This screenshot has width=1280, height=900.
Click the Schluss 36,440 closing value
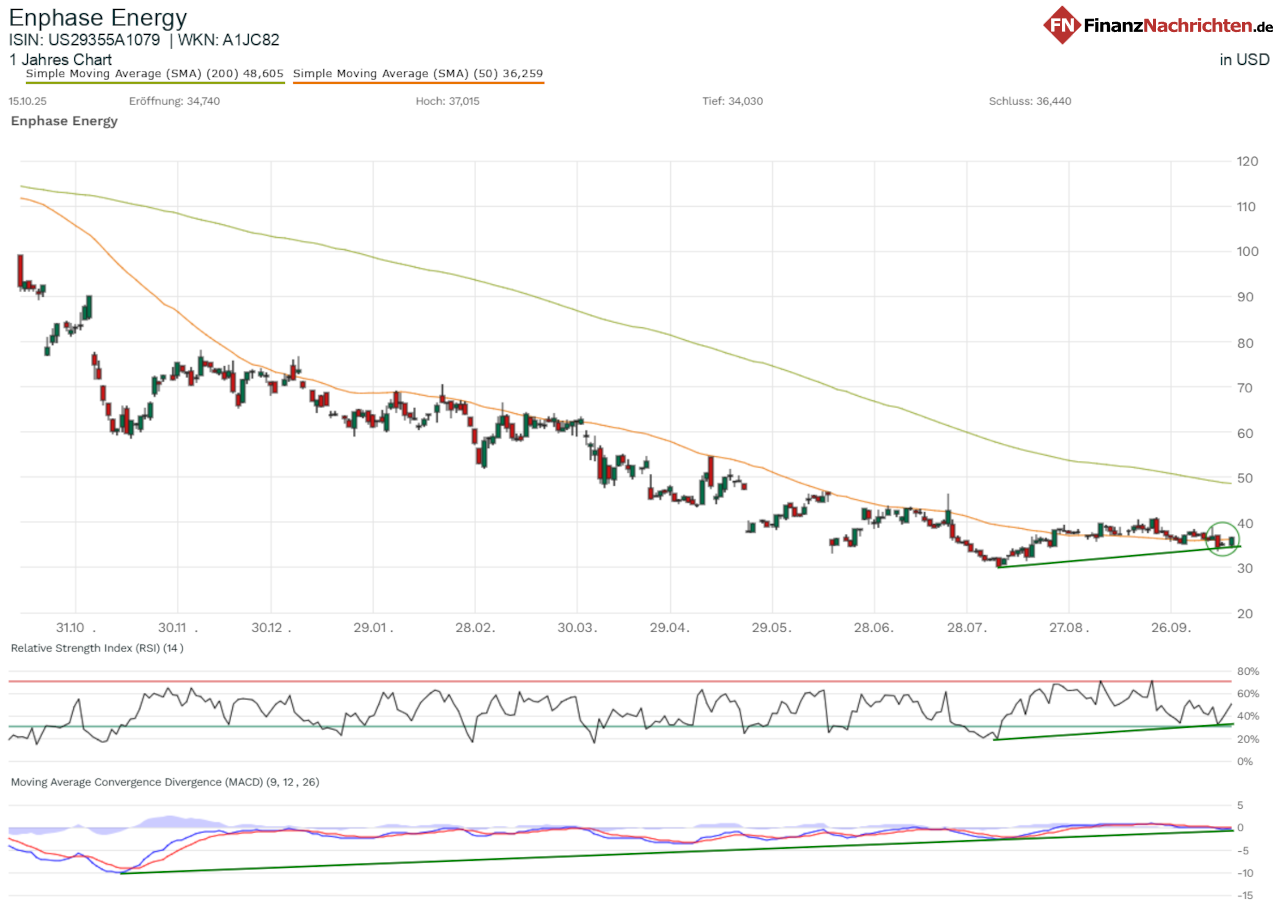[x=1029, y=101]
